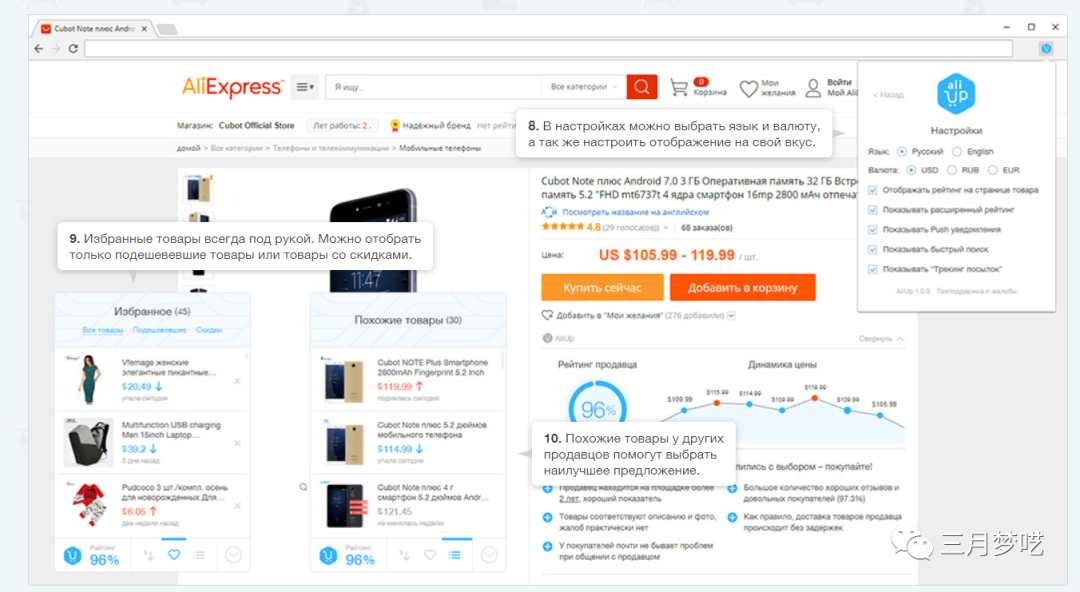Switch to Подешевевшие tab in Избранное
Image resolution: width=1080 pixels, height=592 pixels.
tap(159, 330)
